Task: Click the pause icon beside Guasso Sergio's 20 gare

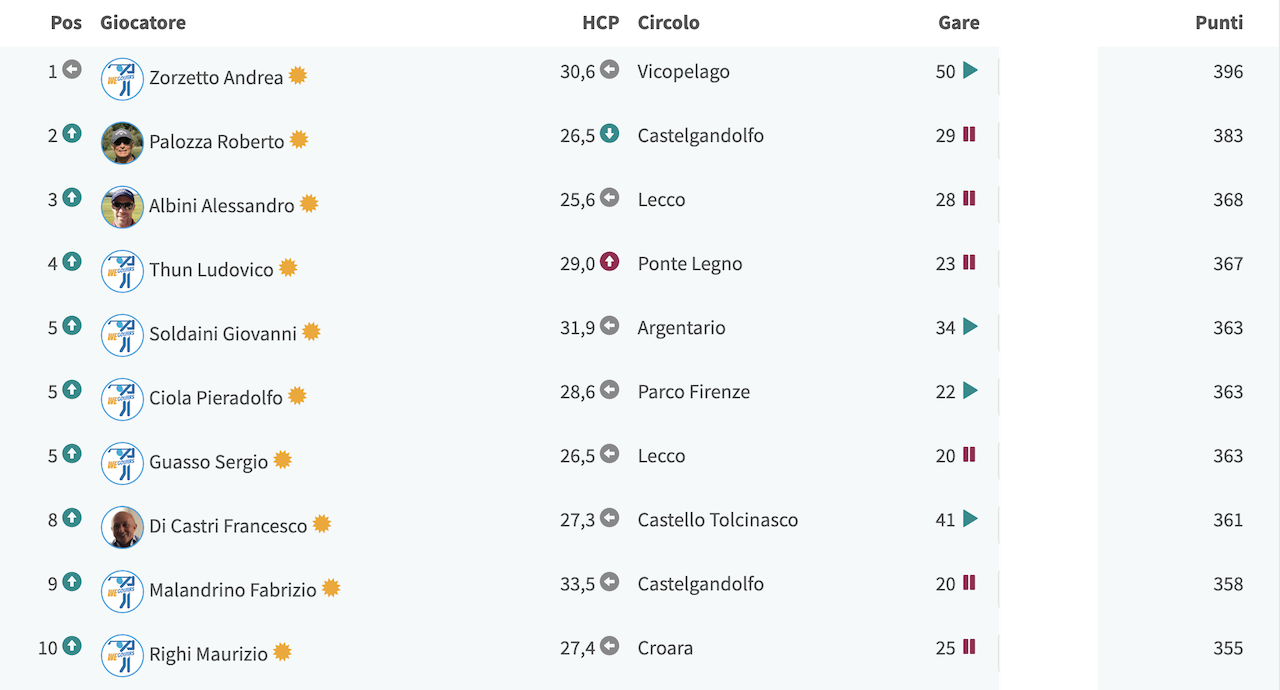Action: point(969,454)
